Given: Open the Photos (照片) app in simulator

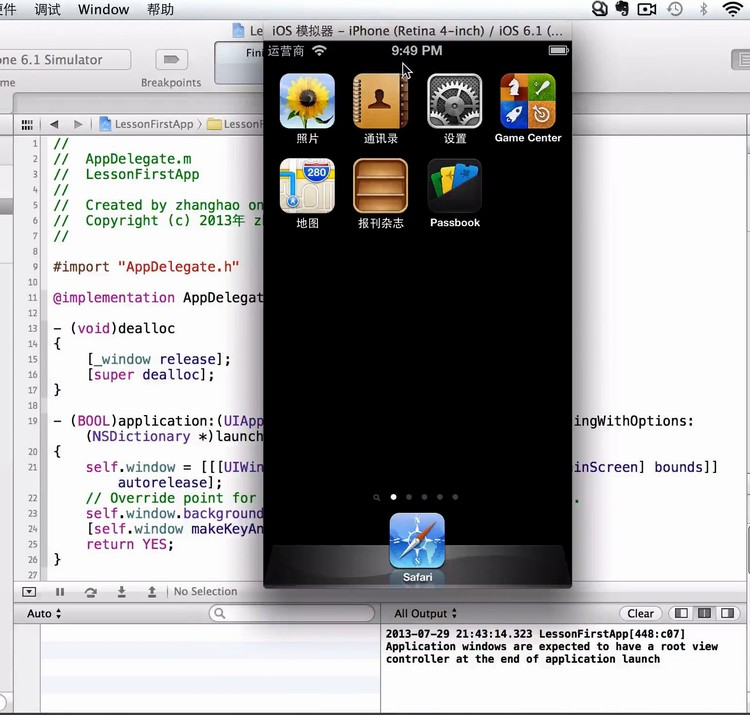Looking at the screenshot, I should point(307,101).
